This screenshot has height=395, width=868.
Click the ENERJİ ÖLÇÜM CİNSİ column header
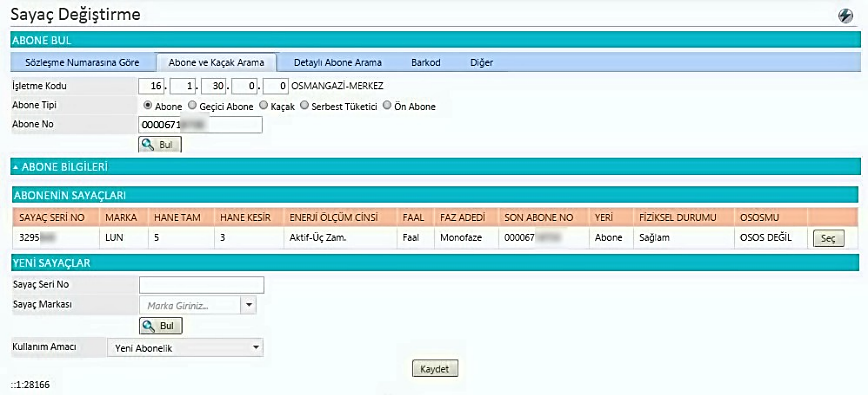click(340, 217)
